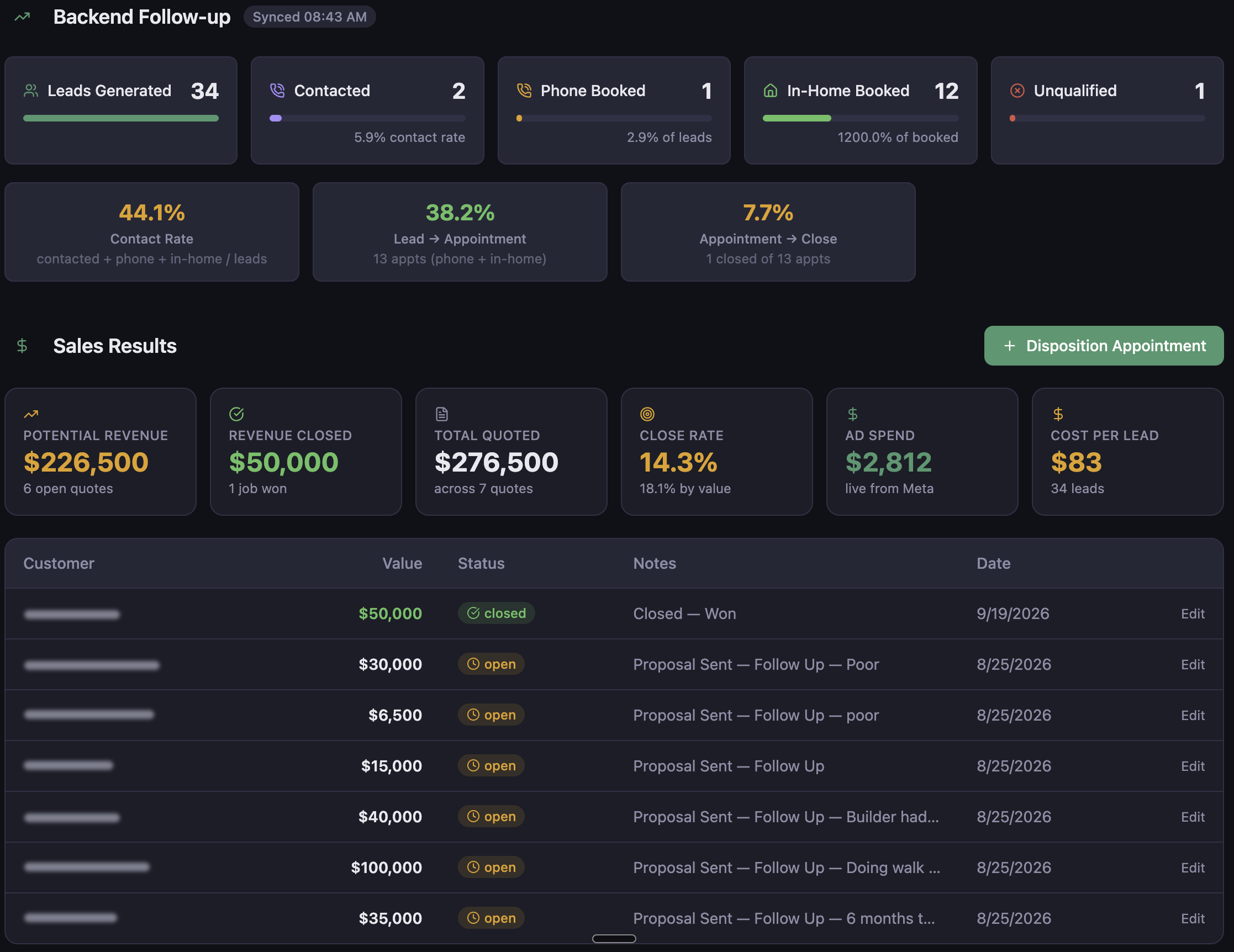Screen dimensions: 1234x952
Task: Edit the $30,000 open quote row
Action: point(1192,664)
